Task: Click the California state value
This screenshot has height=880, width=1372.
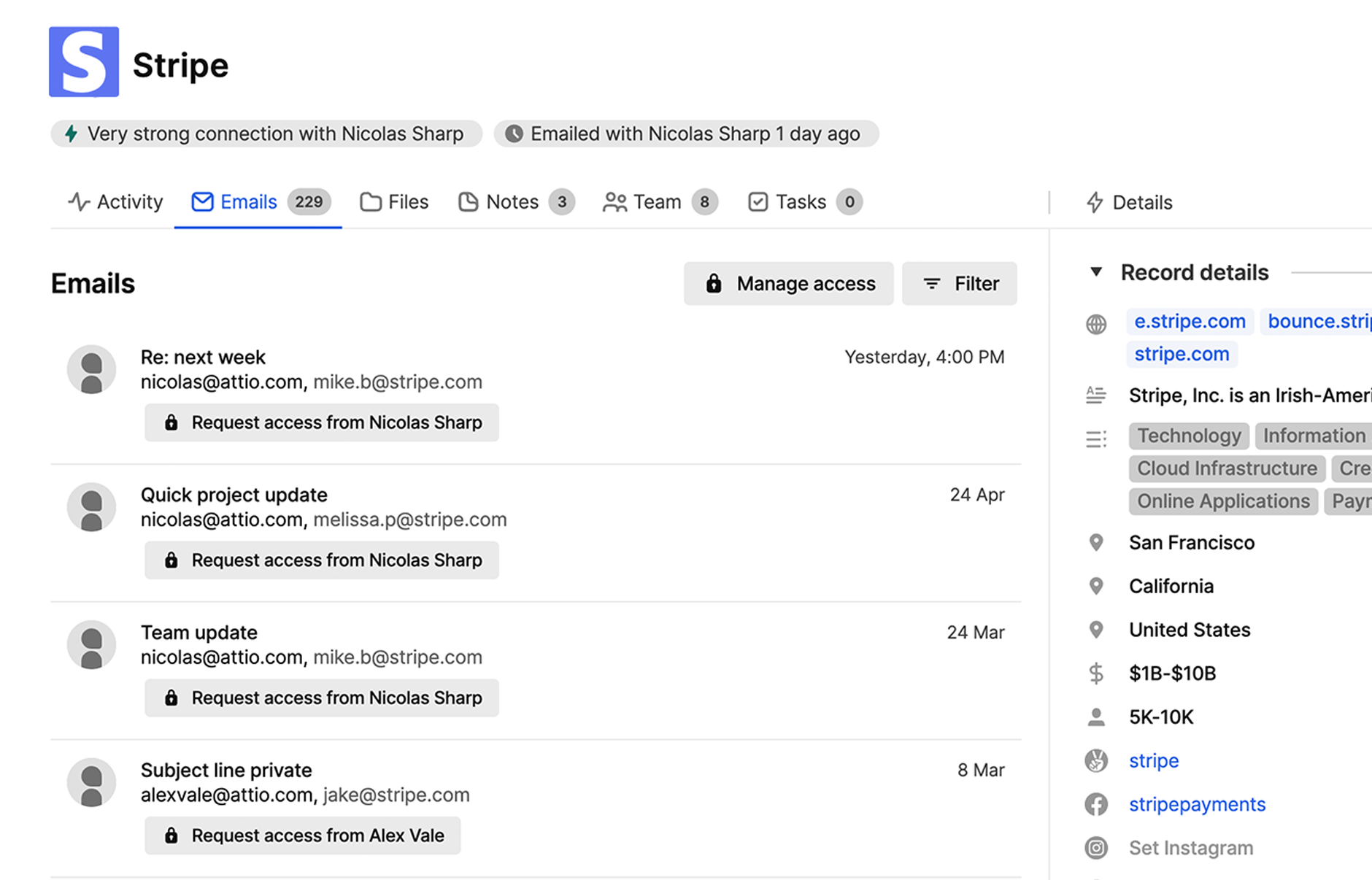Action: click(1171, 586)
